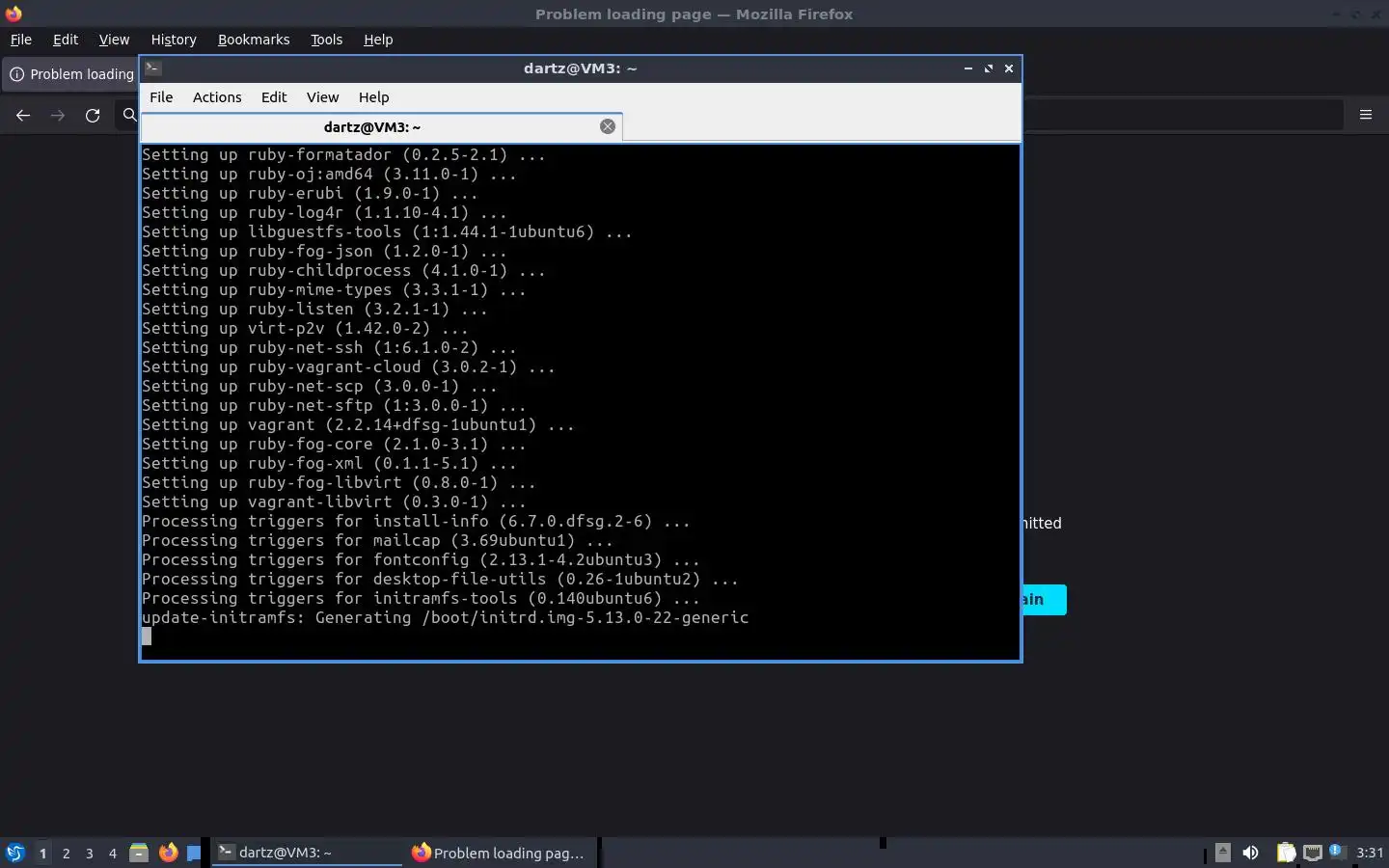
Task: Open the volume control tray icon
Action: pos(1251,853)
